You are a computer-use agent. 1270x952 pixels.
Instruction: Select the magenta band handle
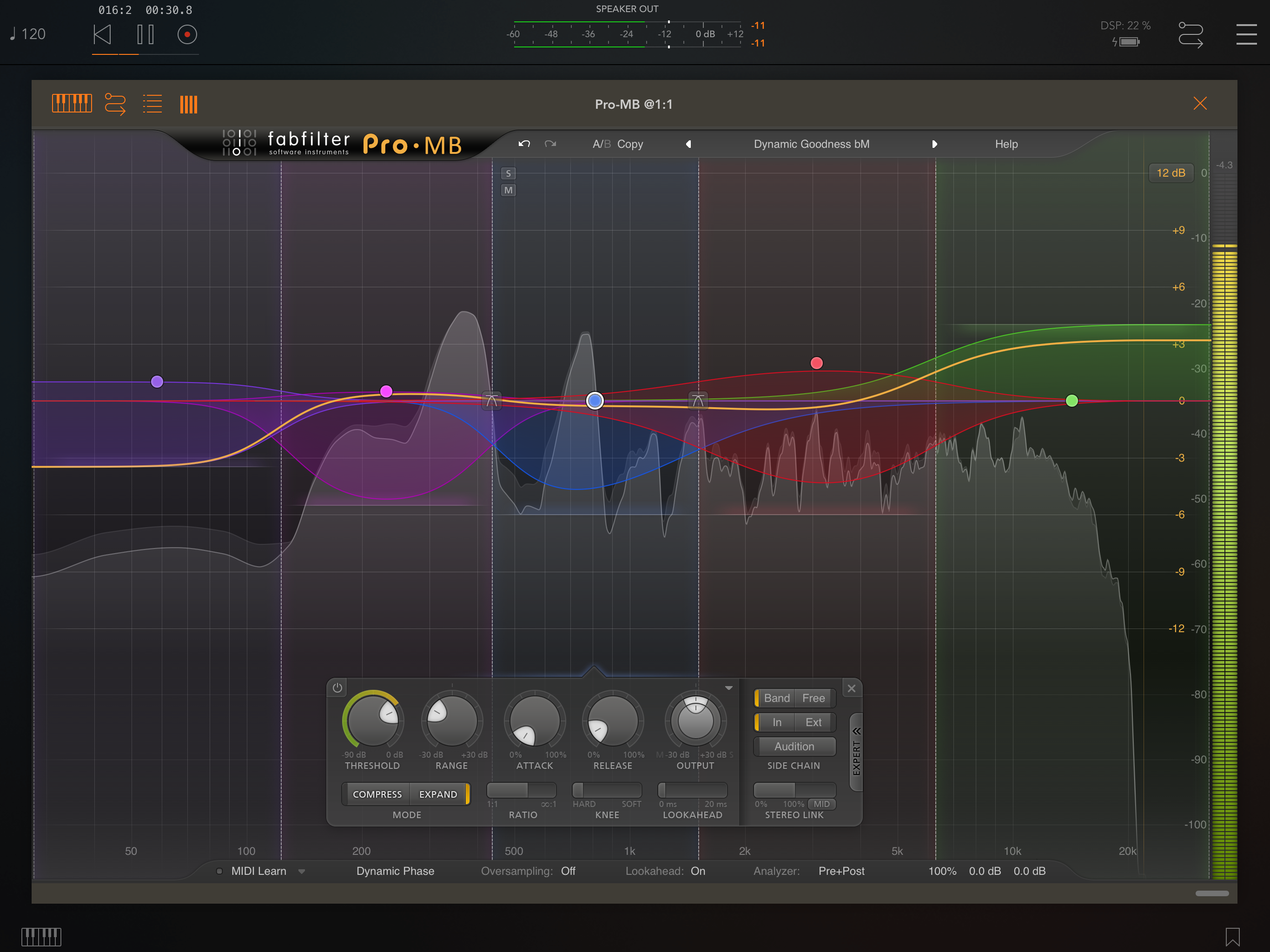pos(386,391)
